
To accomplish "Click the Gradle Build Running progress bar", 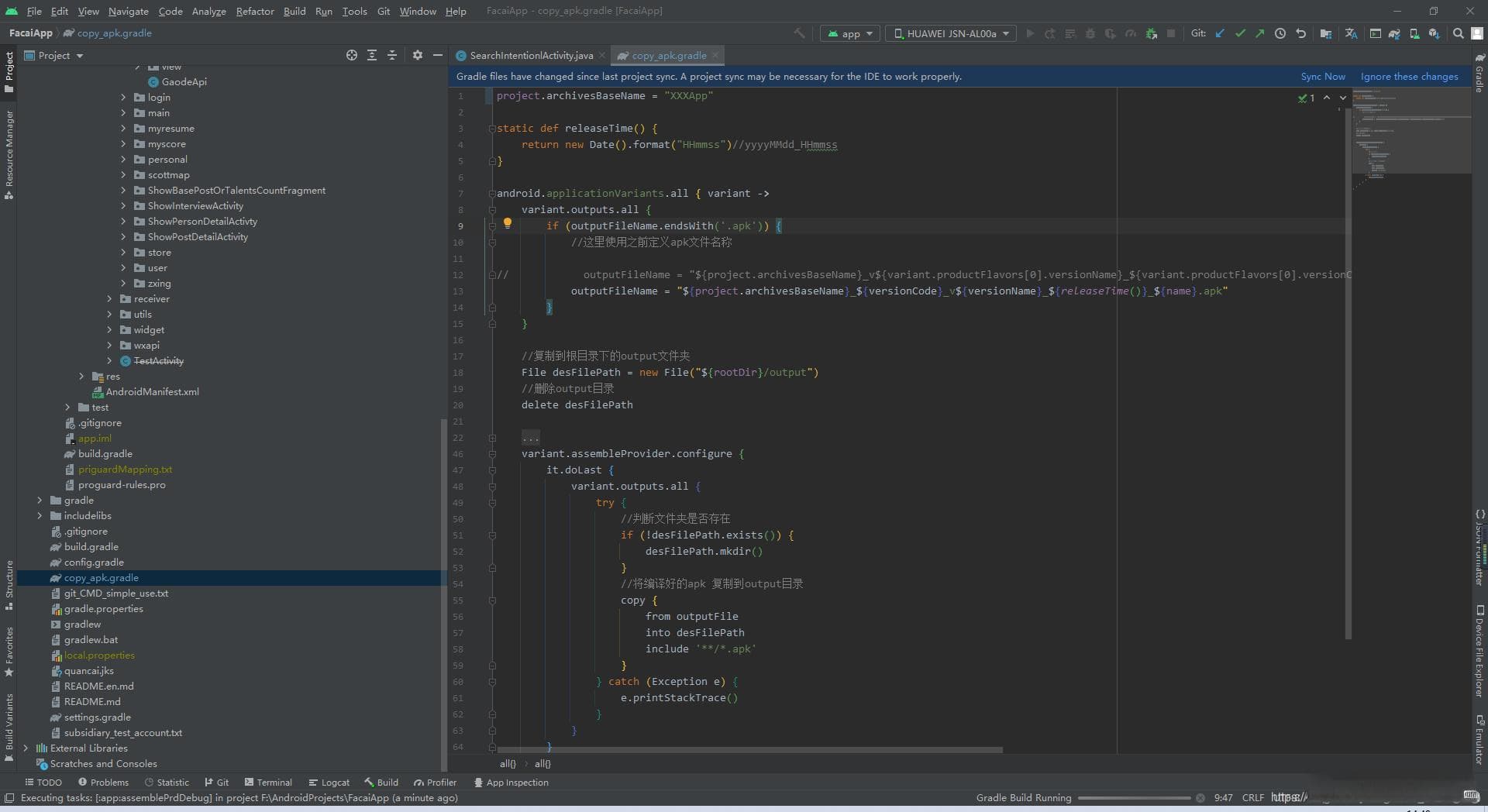I will [1134, 797].
